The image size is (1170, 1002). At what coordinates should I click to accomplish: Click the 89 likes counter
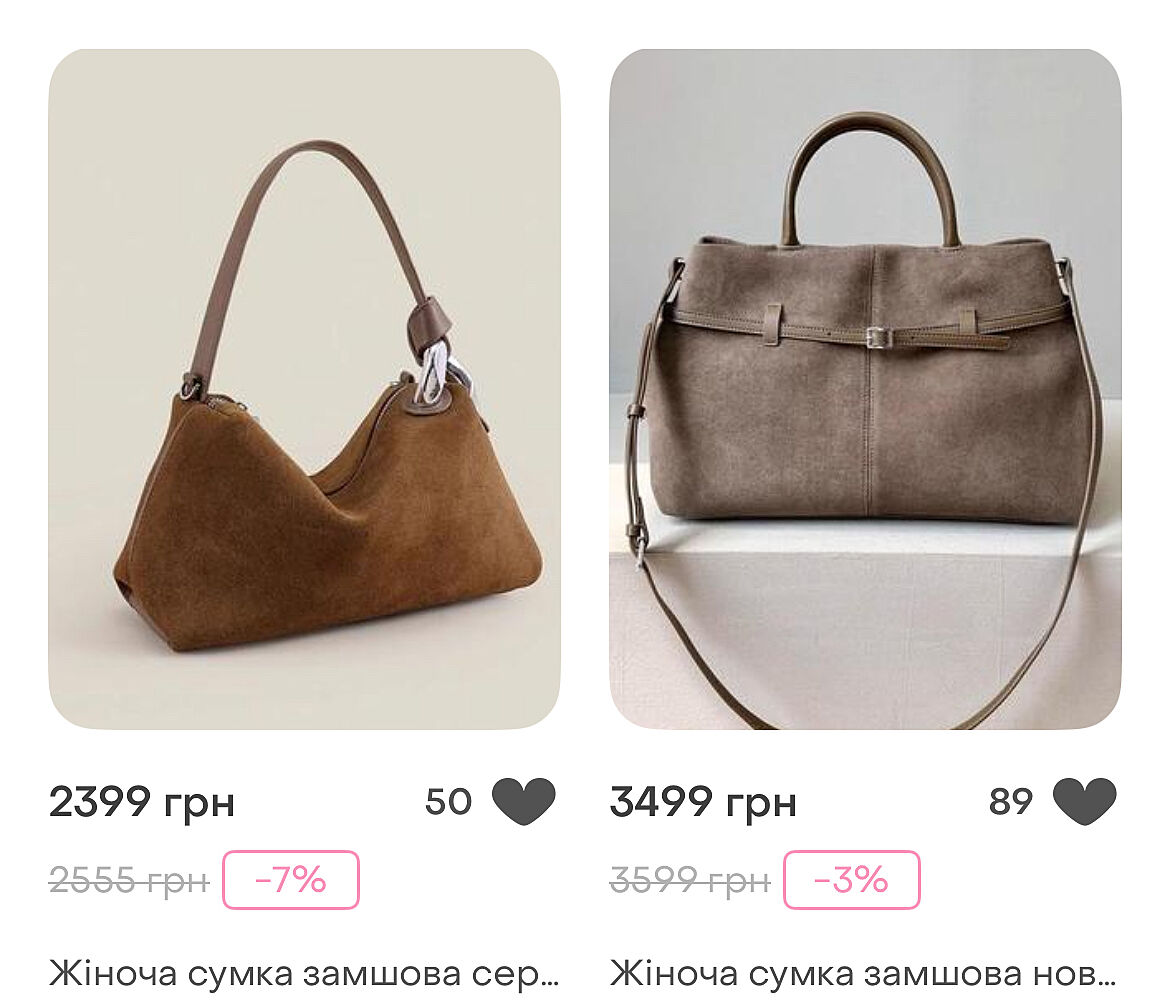[x=1010, y=802]
